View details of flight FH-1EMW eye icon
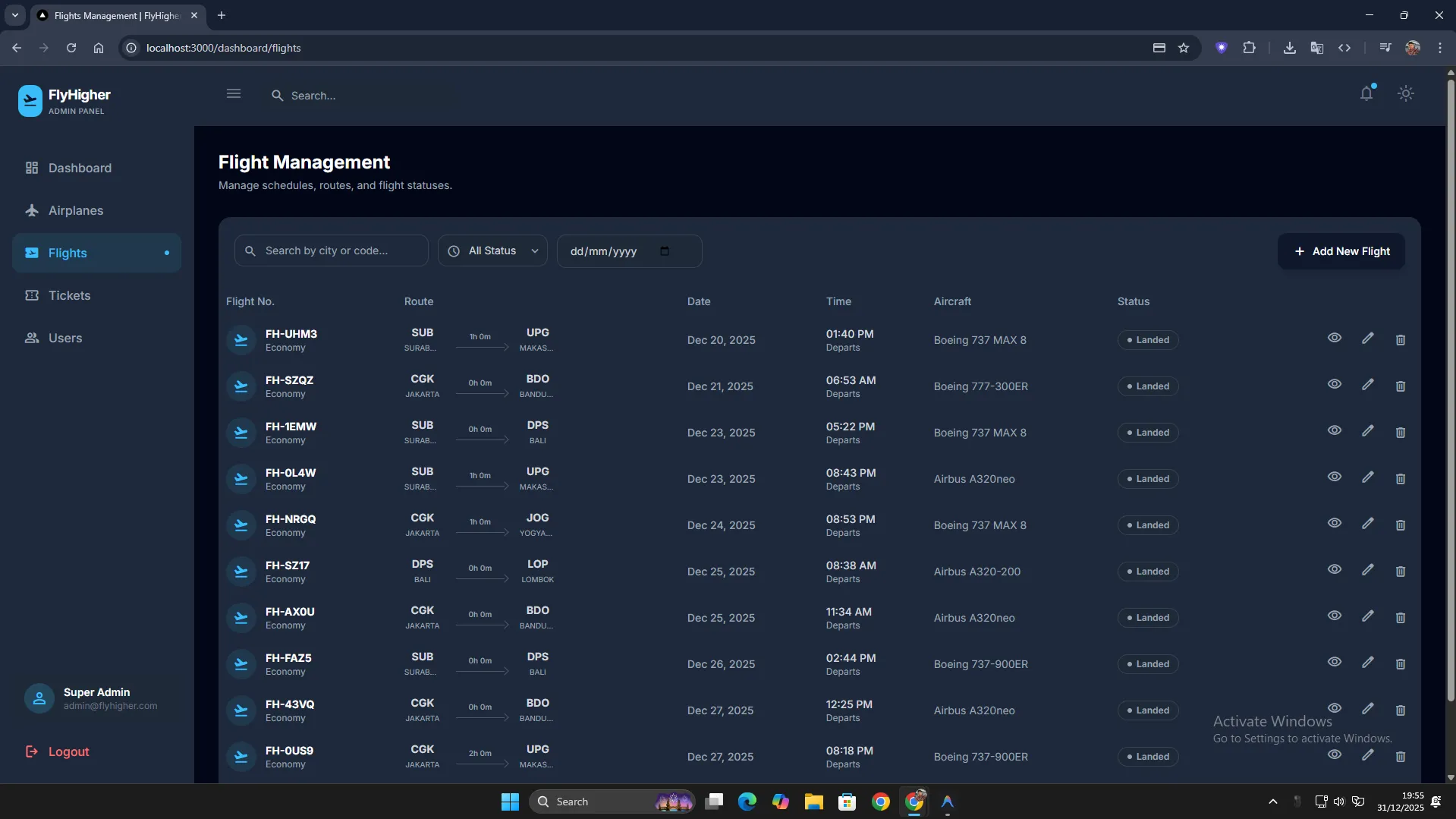1456x819 pixels. pyautogui.click(x=1335, y=430)
